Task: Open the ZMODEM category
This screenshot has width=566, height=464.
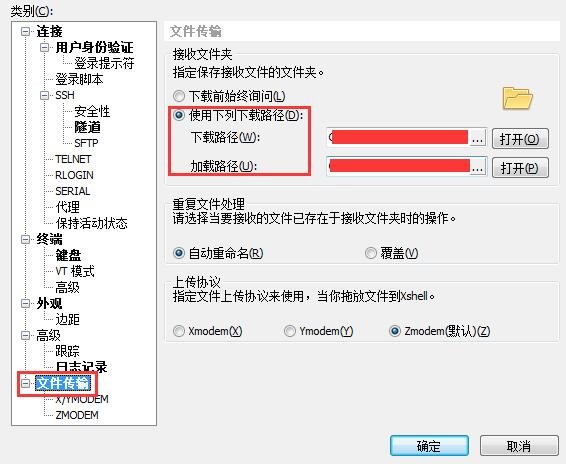Action: pyautogui.click(x=77, y=415)
